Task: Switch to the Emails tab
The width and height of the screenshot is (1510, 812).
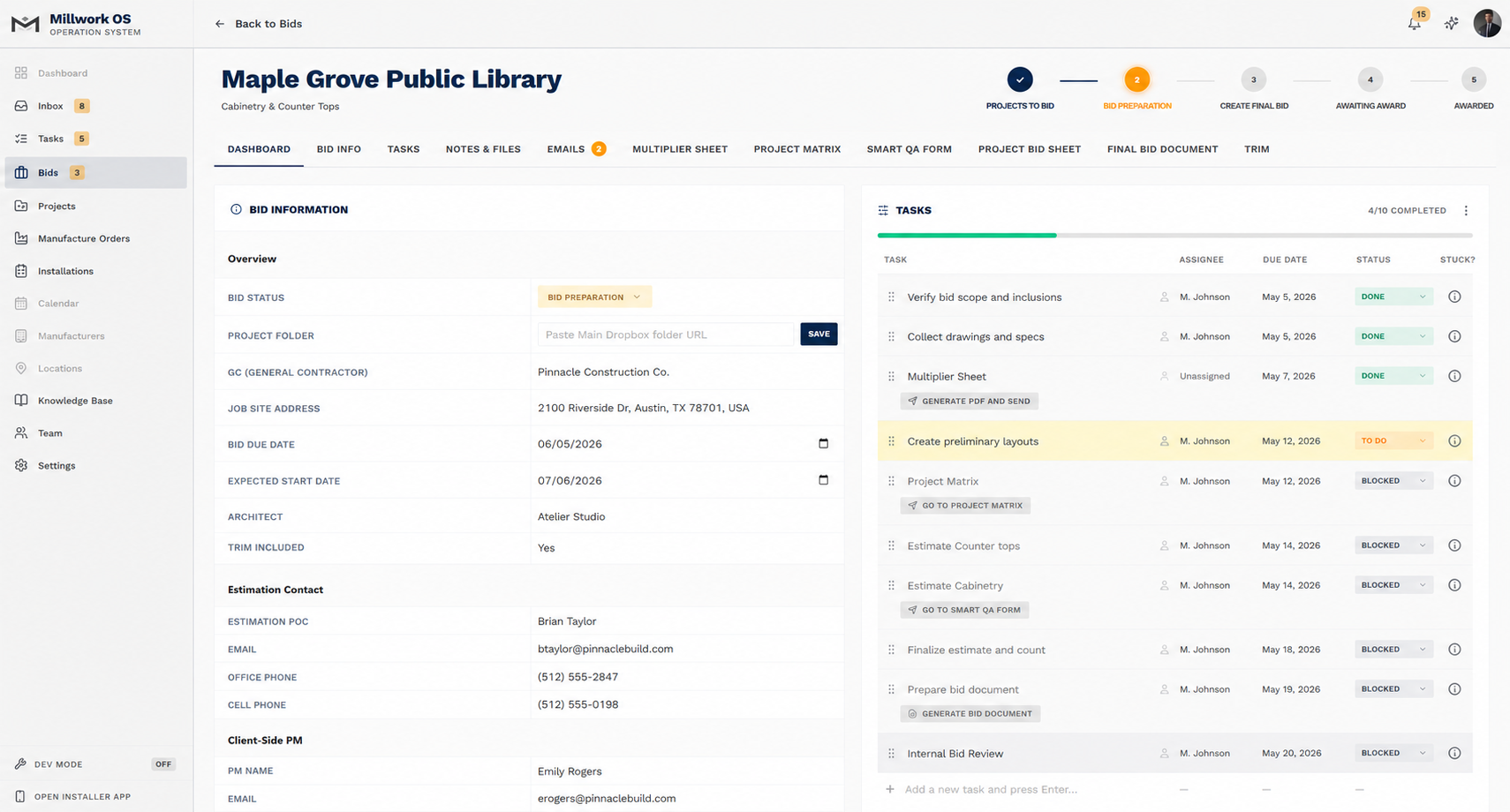Action: 576,149
